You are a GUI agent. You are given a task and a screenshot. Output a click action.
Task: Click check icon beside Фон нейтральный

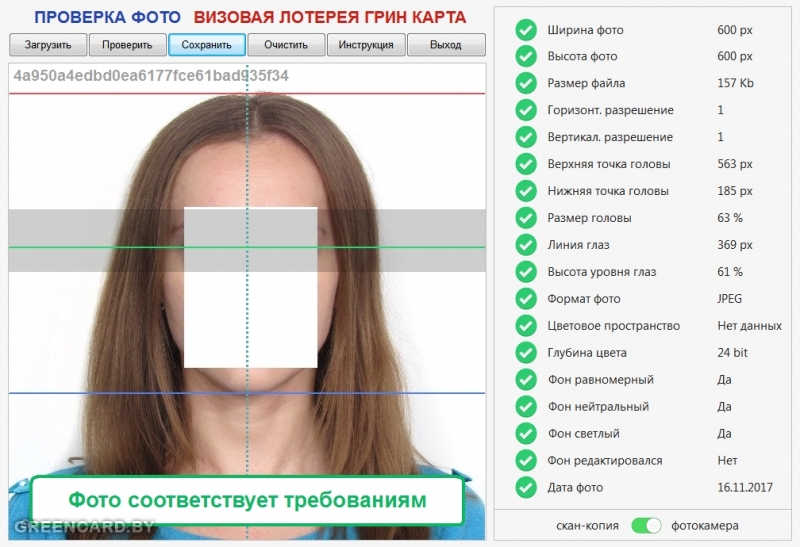coord(526,407)
